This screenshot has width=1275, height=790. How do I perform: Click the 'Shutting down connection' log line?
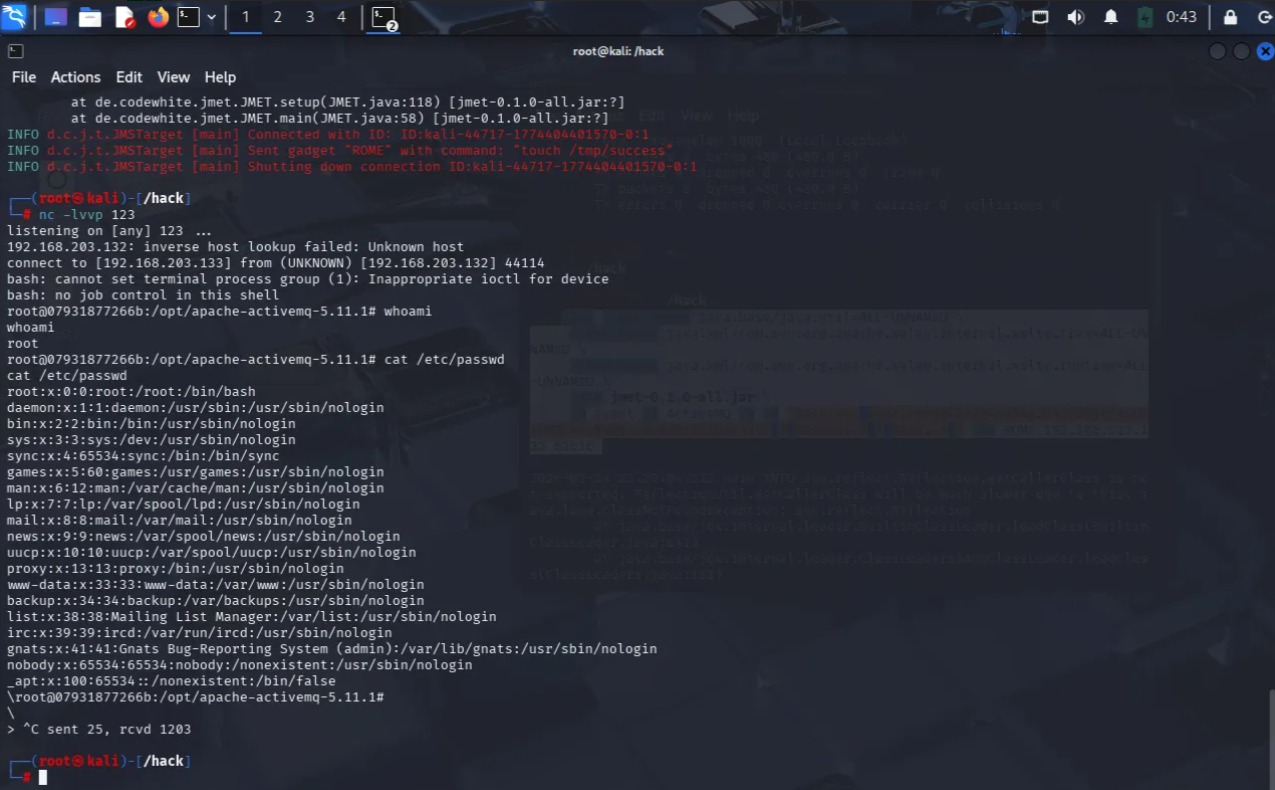point(352,166)
